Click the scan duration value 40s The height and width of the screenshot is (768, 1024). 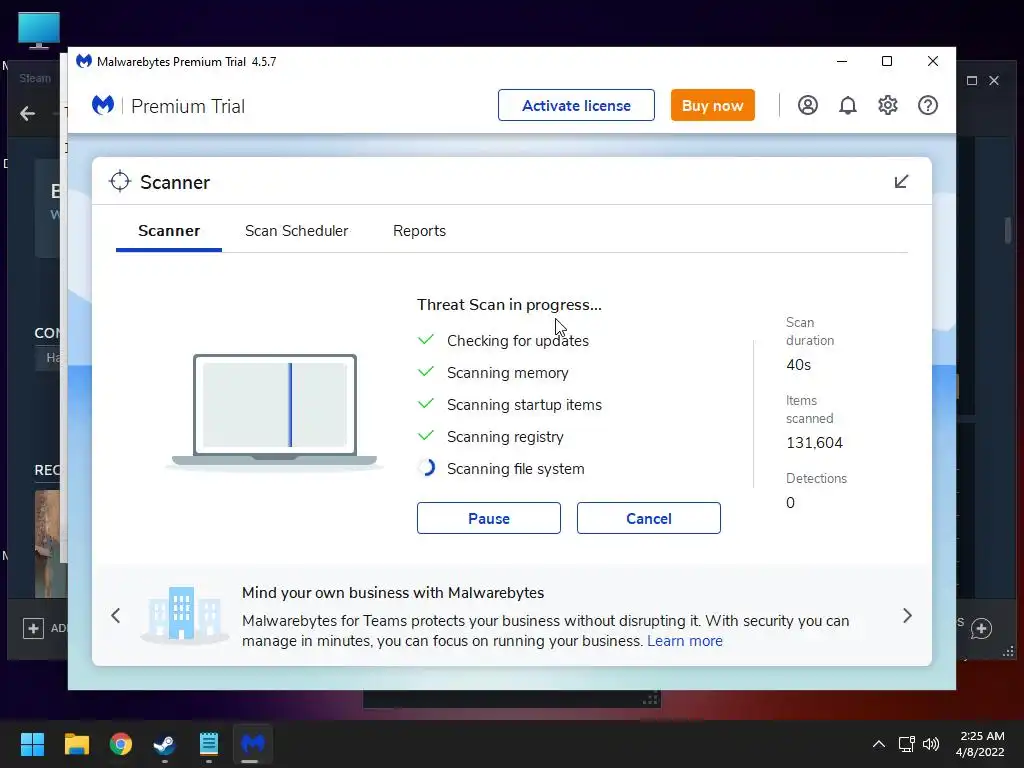click(798, 365)
